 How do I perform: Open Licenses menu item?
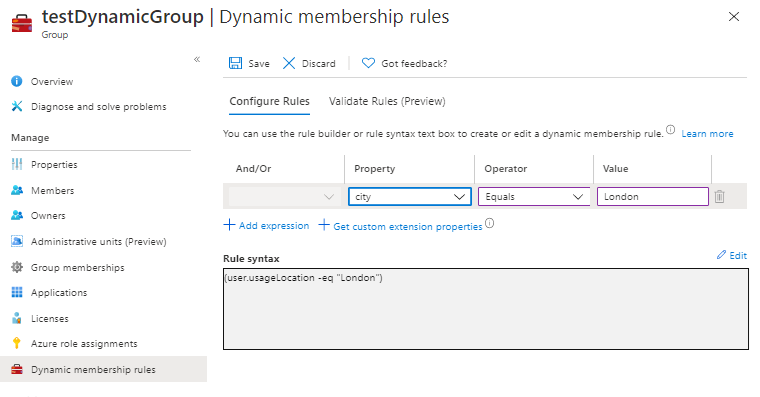point(50,318)
